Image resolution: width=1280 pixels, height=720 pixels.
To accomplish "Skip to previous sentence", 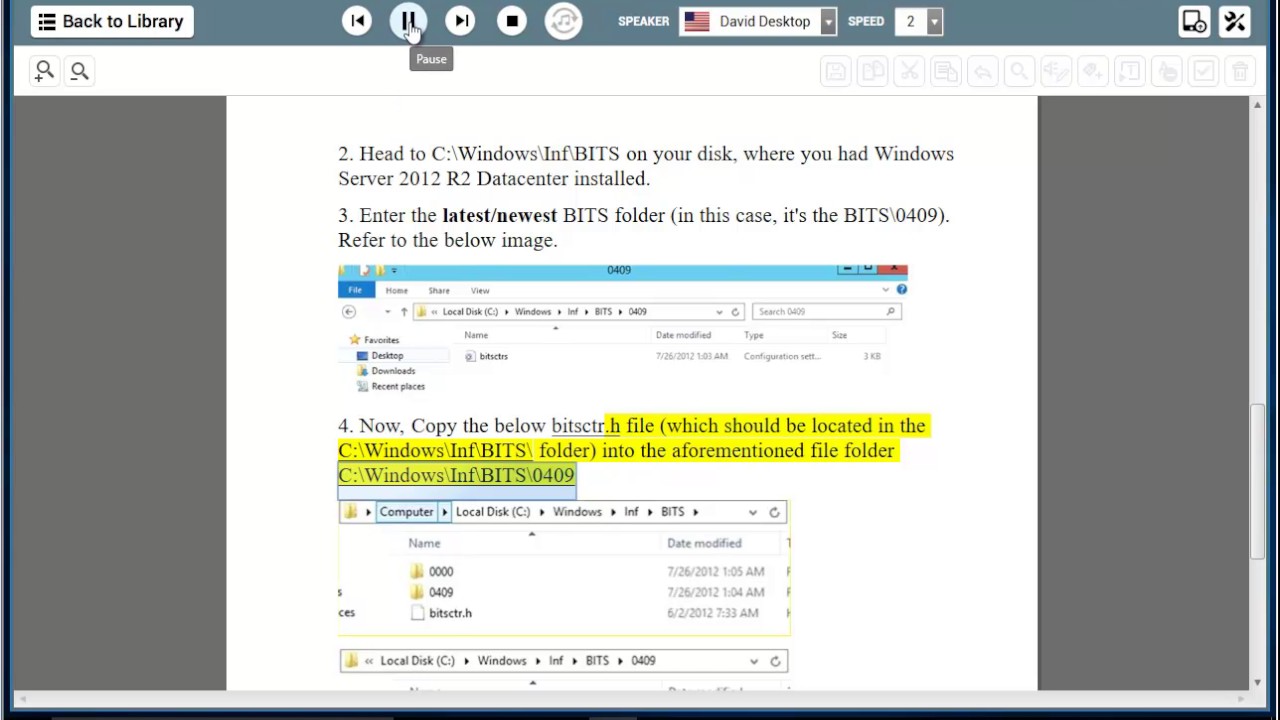I will [357, 21].
